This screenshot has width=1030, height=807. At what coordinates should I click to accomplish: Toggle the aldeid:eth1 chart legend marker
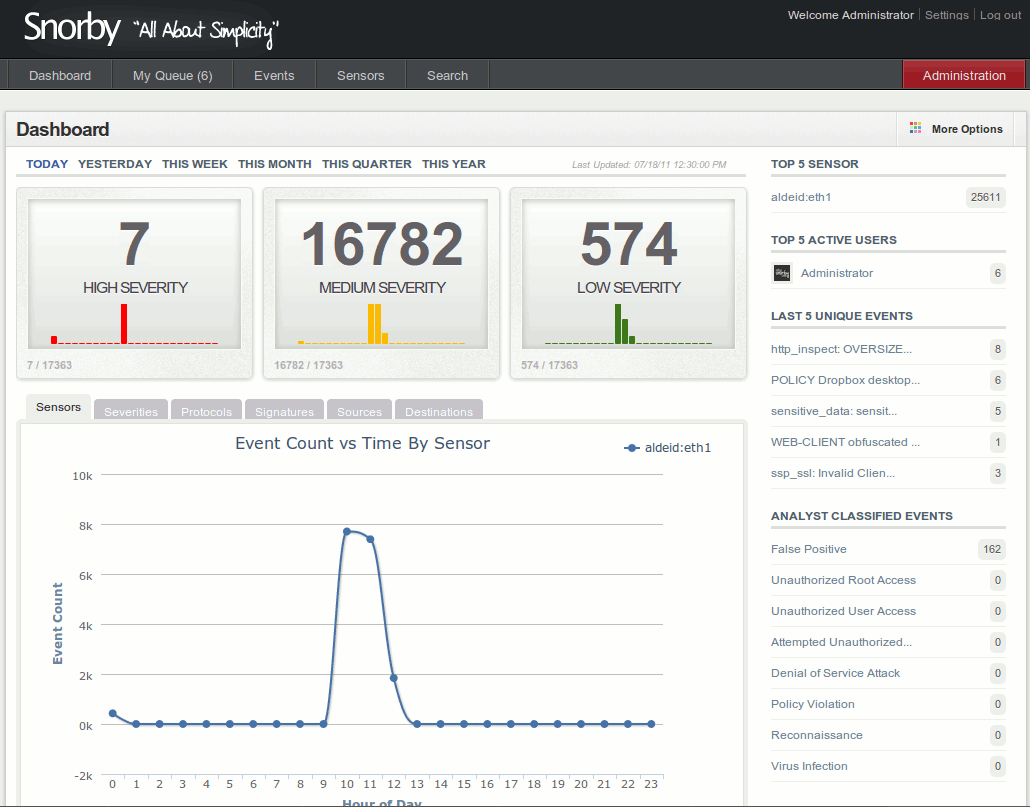click(x=632, y=448)
